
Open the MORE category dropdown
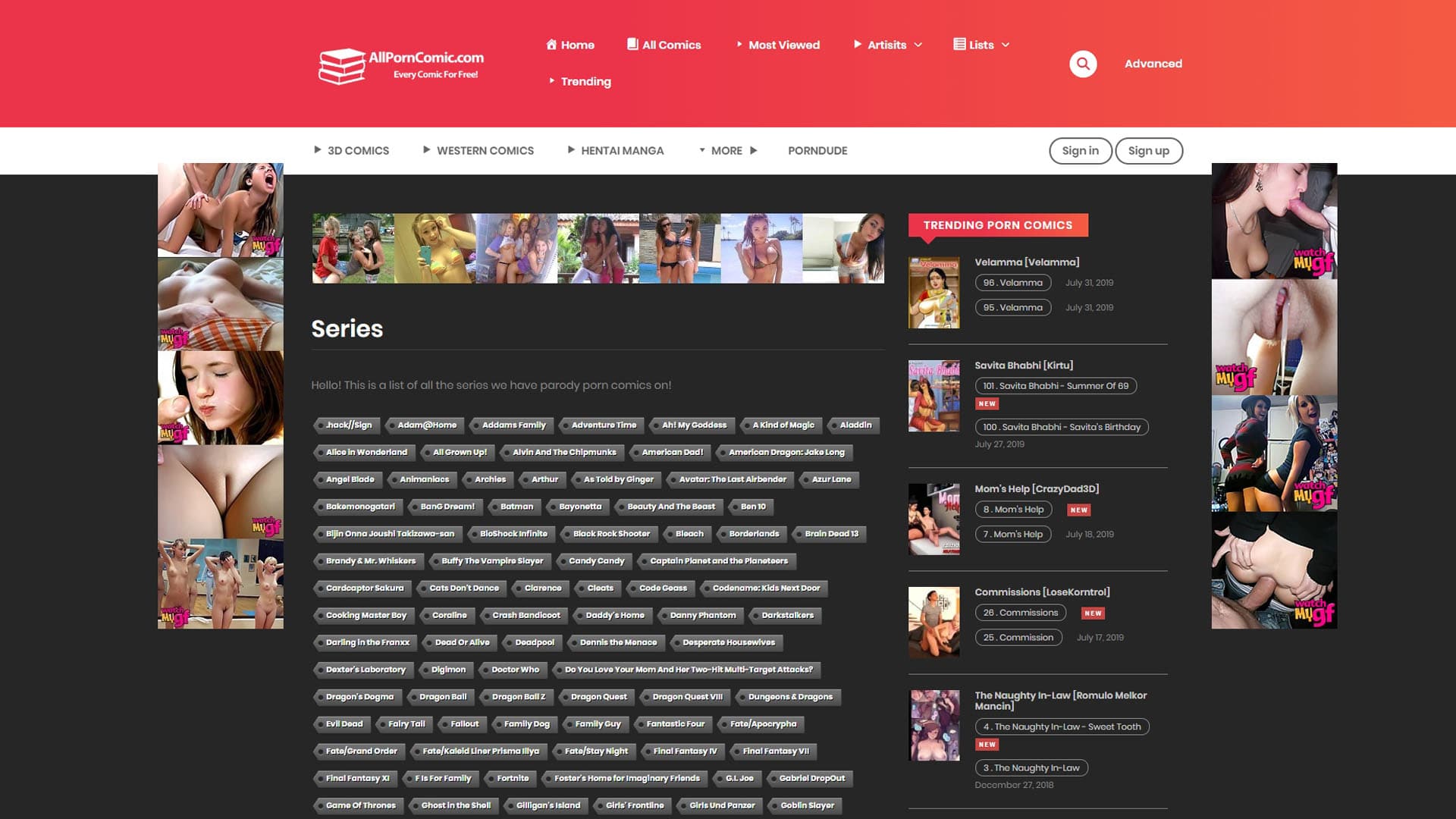726,150
